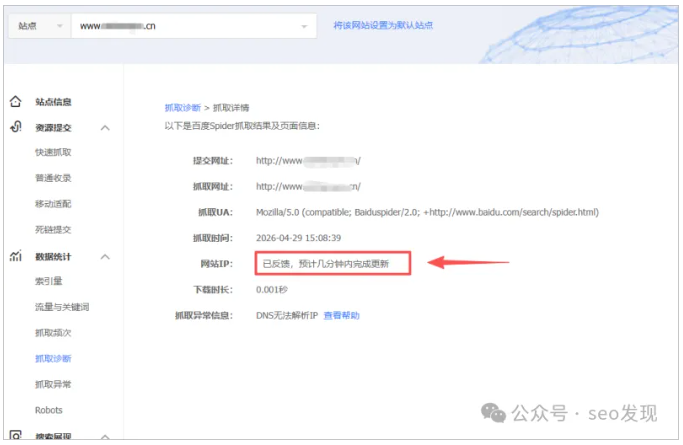Click the link icon beside 资源提交

16,127
